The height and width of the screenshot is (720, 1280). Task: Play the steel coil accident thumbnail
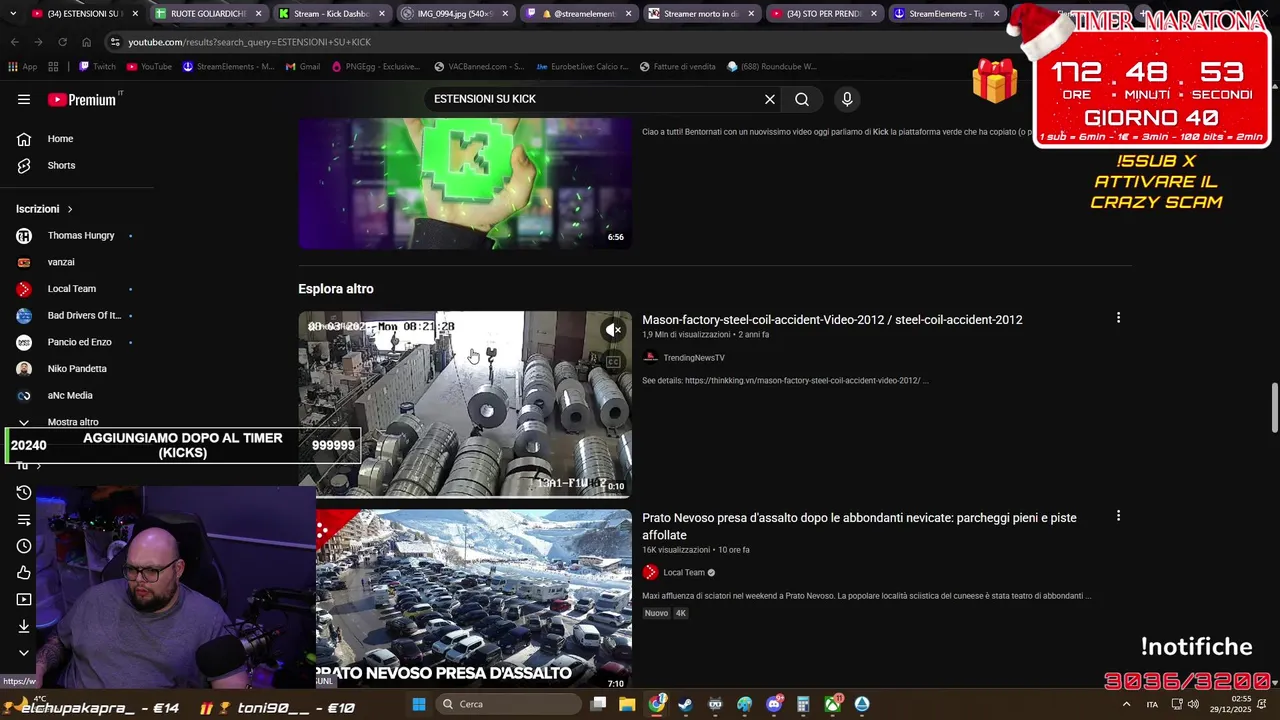click(x=465, y=403)
